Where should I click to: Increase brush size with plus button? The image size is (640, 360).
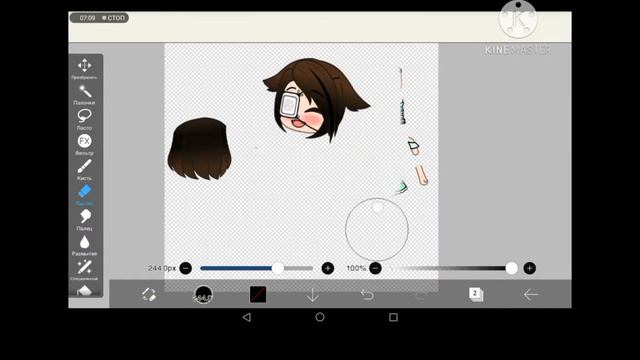(x=328, y=268)
